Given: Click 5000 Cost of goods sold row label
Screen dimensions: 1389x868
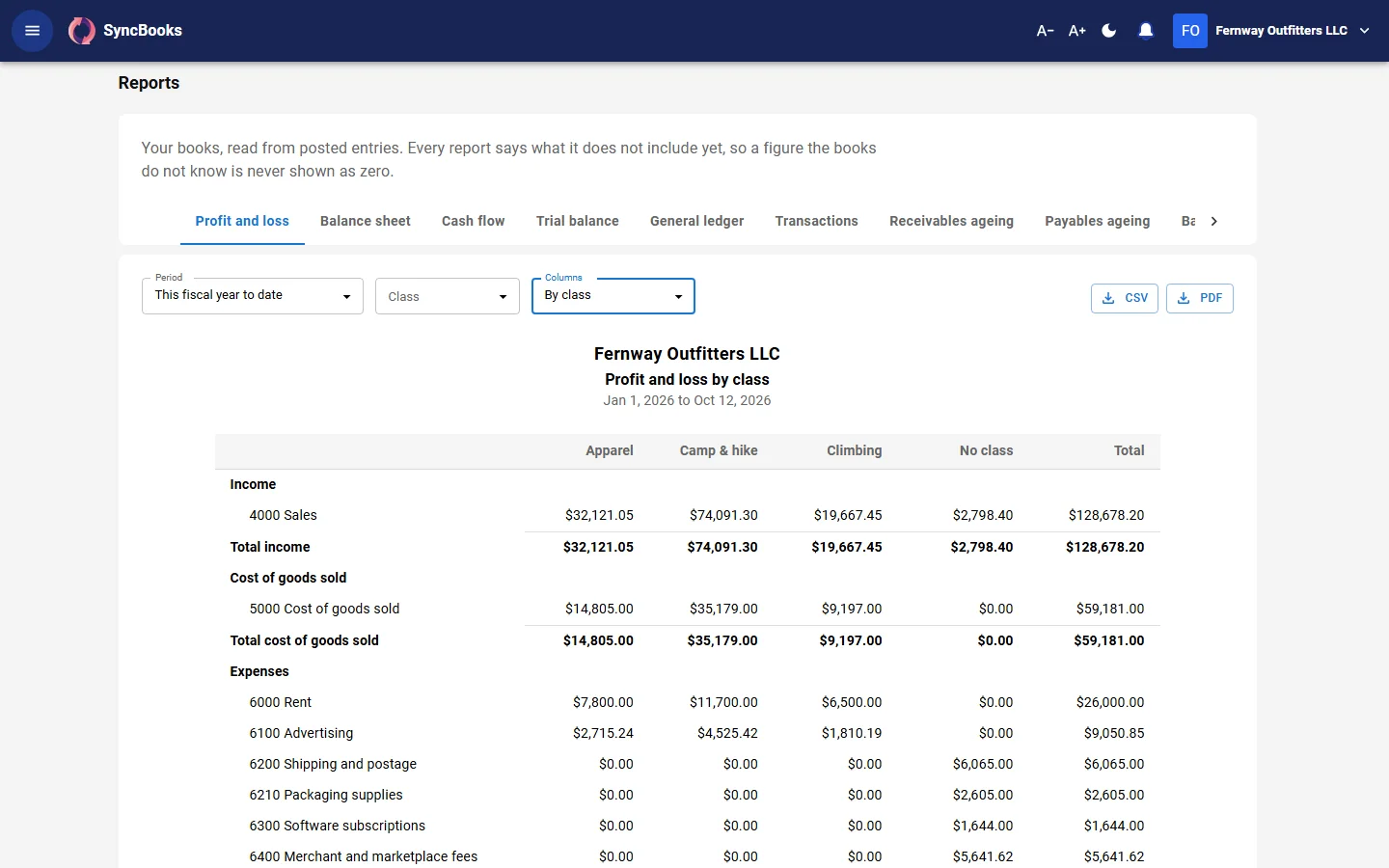Looking at the screenshot, I should pyautogui.click(x=324, y=609).
